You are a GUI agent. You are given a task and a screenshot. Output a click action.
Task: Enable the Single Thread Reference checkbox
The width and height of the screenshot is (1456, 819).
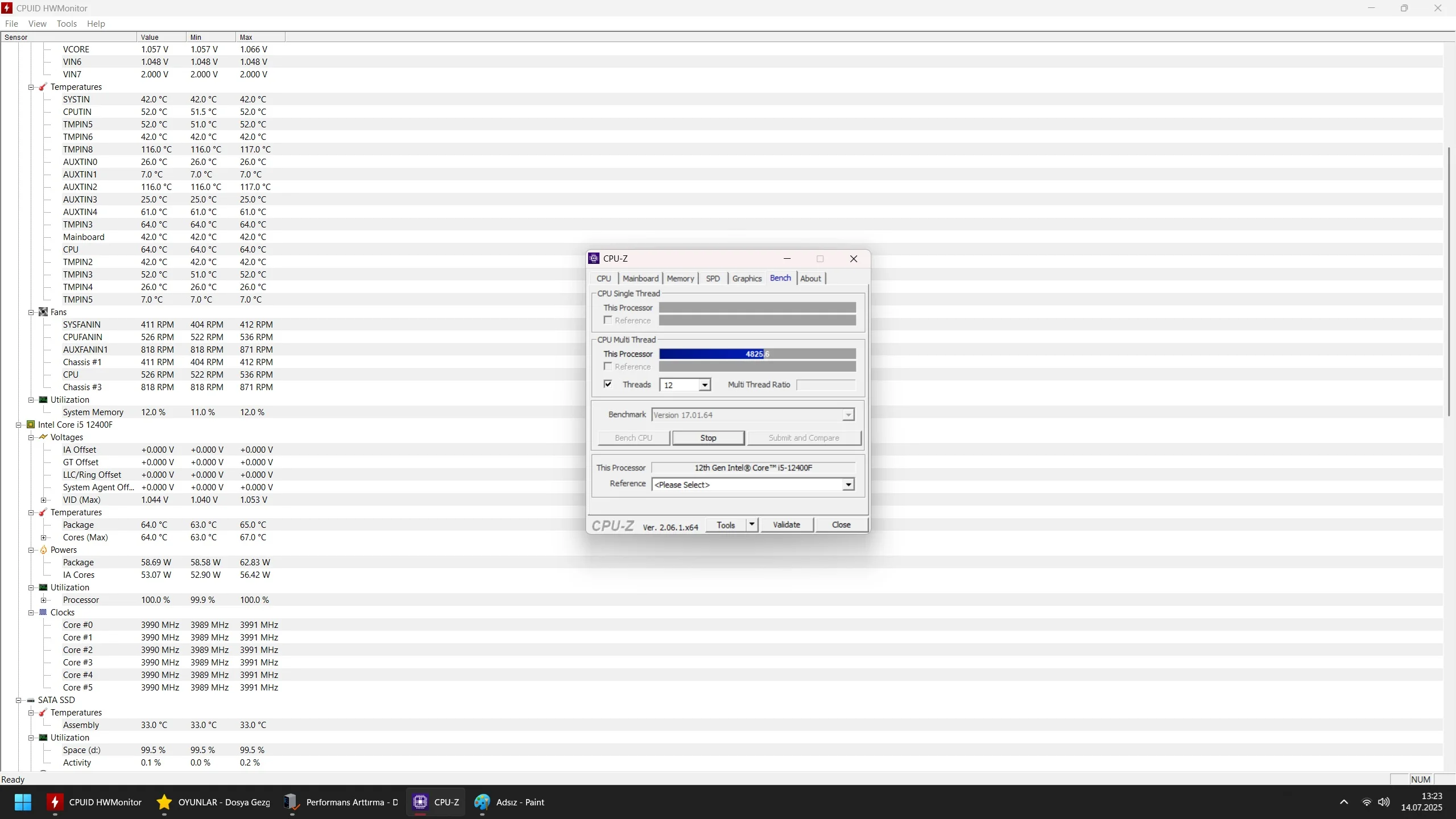(608, 320)
